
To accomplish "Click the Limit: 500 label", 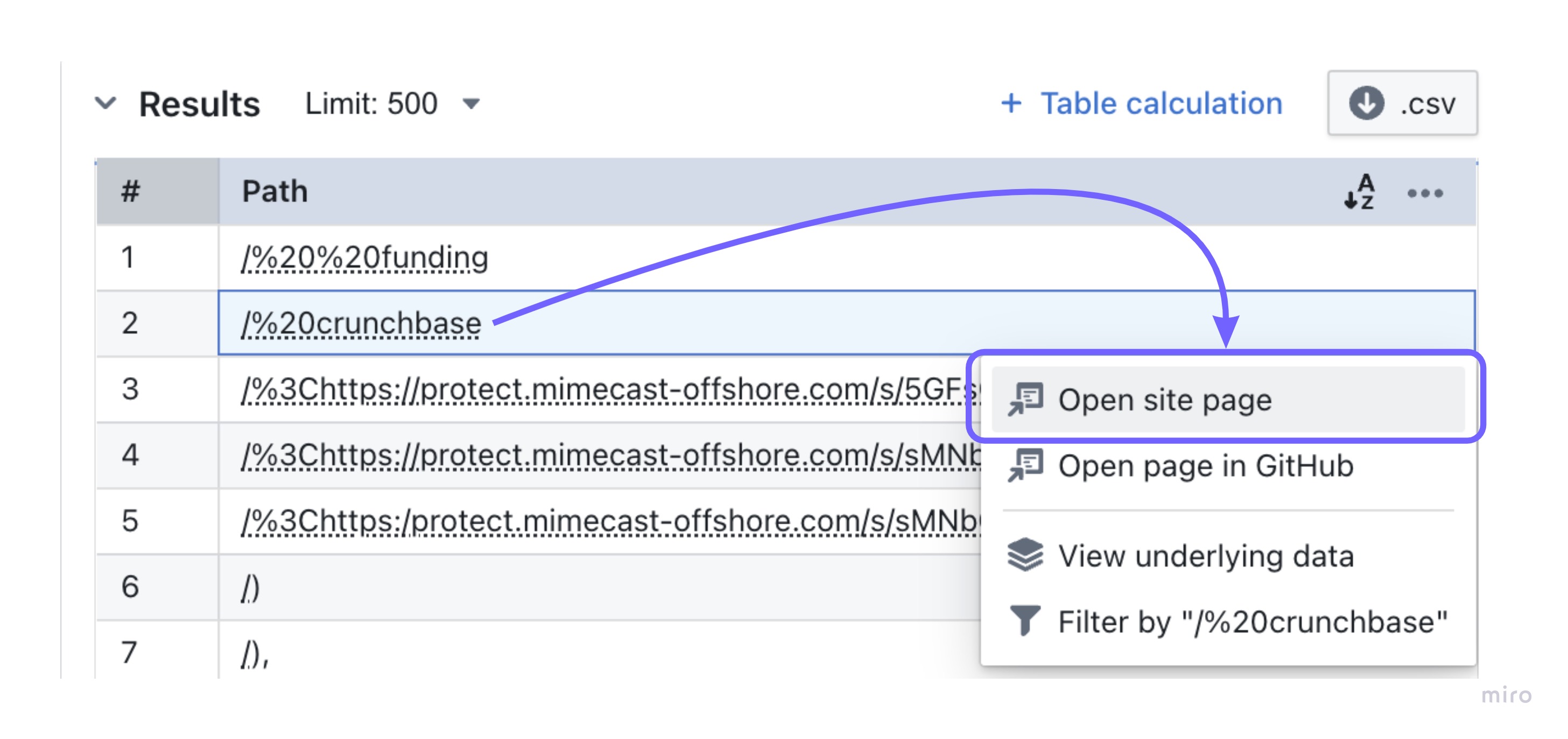I will (371, 103).
